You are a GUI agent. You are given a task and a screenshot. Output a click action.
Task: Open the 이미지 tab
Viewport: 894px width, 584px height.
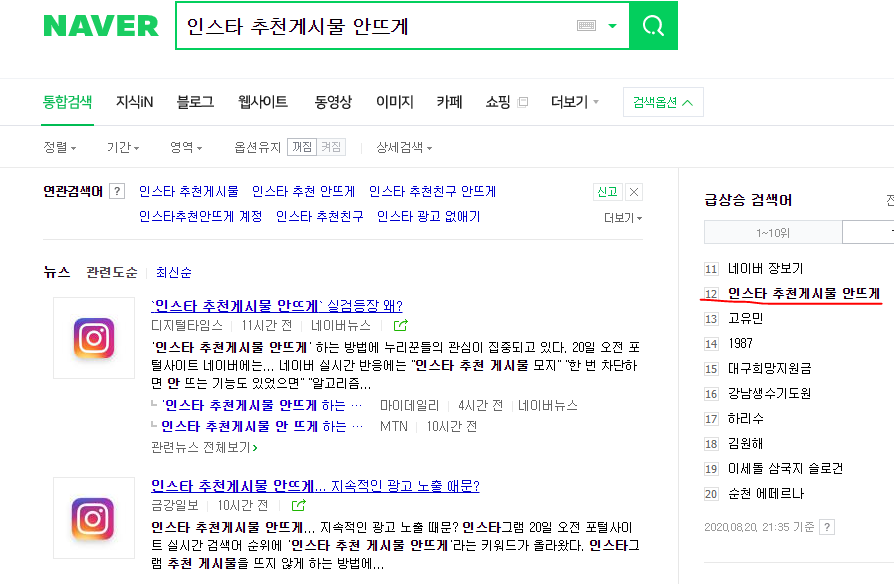[x=395, y=102]
